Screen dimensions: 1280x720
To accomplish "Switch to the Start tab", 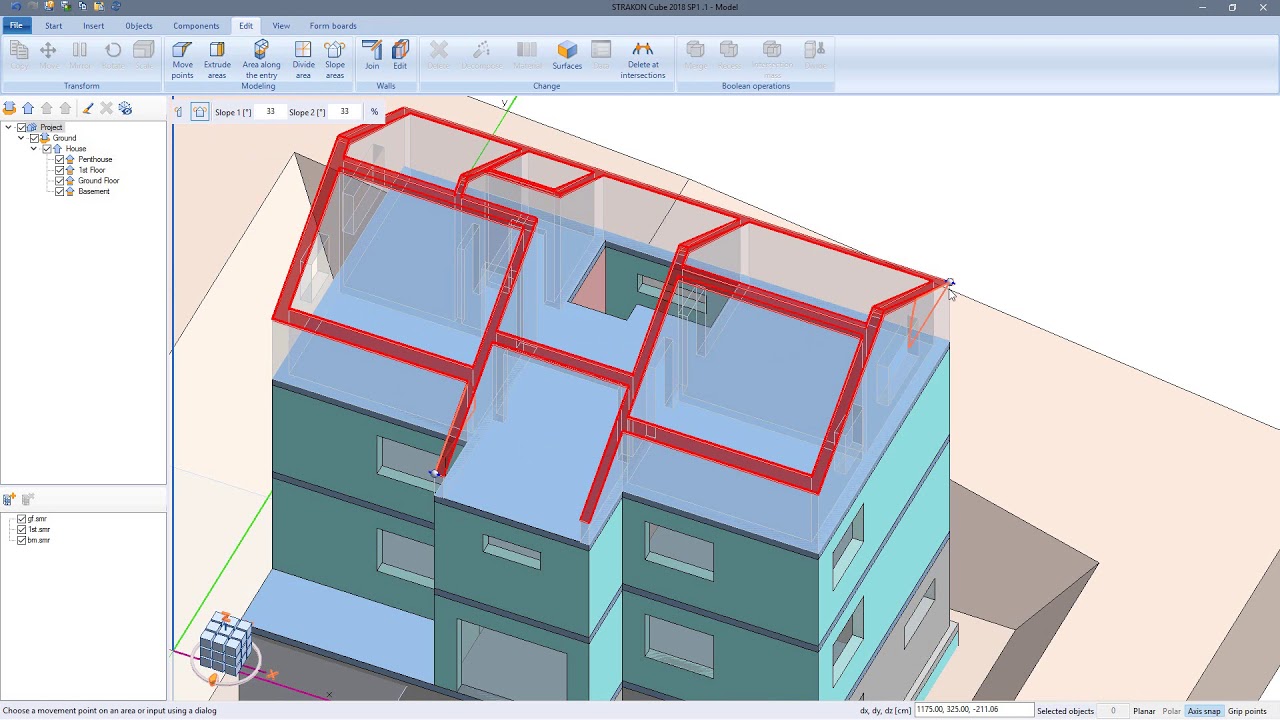I will pos(54,26).
